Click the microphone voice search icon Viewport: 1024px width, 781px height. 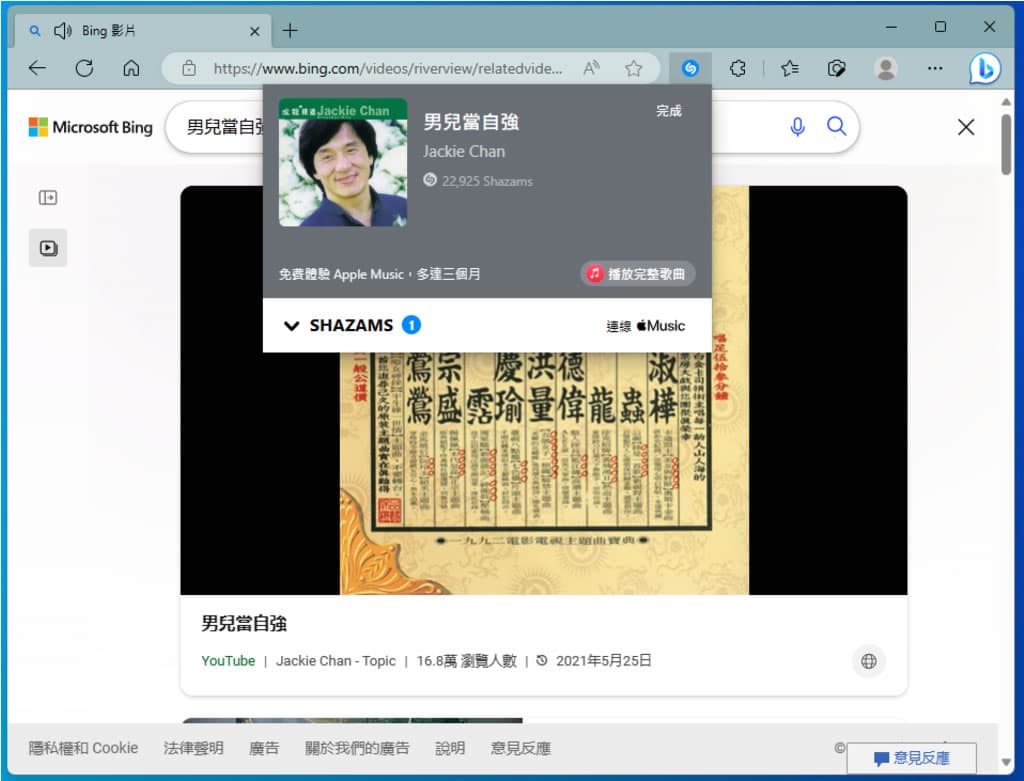tap(797, 126)
